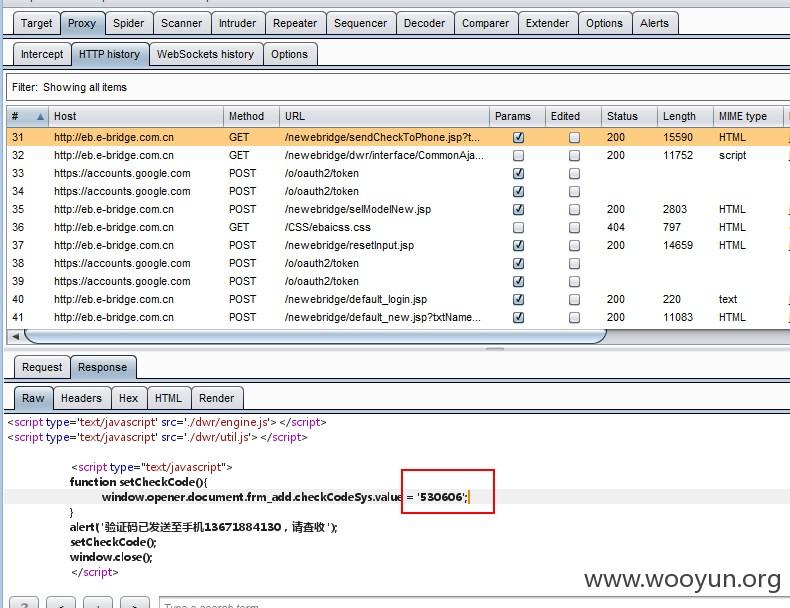Viewport: 790px width, 608px height.
Task: Open the Render view tab
Action: (217, 398)
